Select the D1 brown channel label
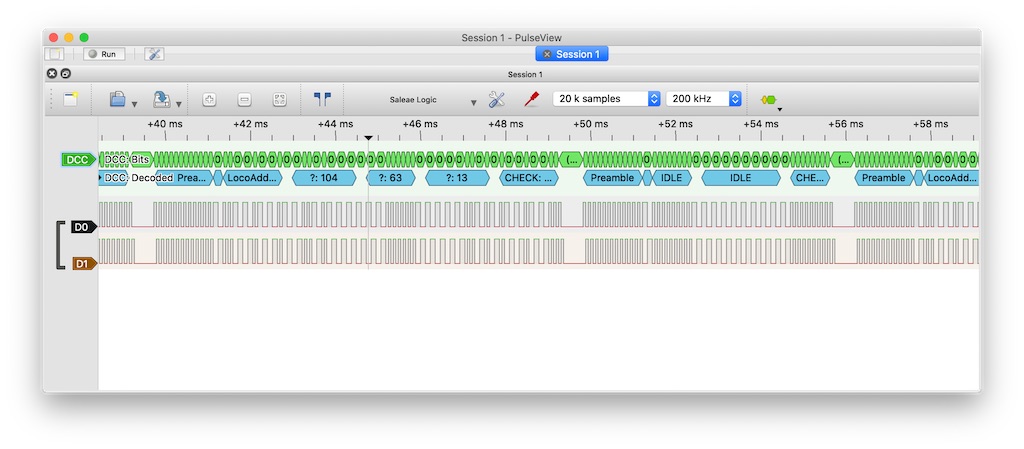1024x449 pixels. point(82,264)
